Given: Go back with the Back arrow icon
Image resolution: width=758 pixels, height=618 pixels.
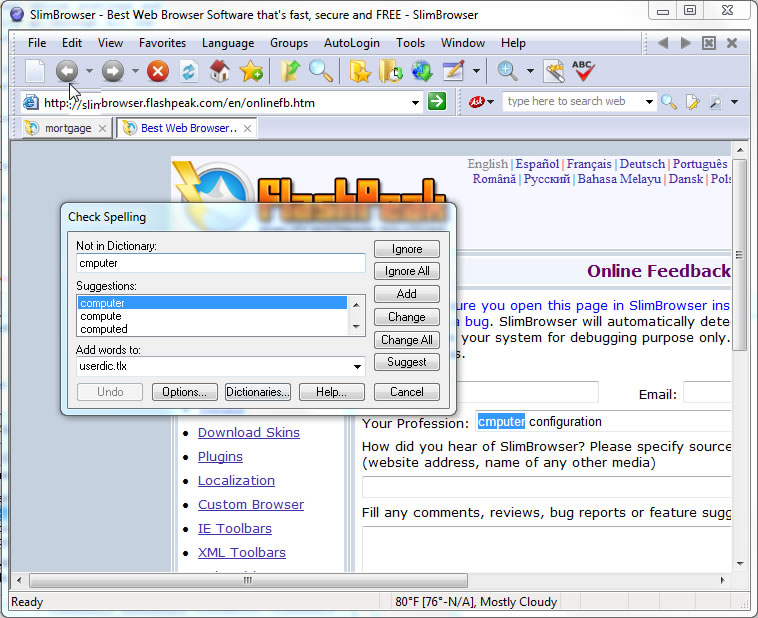Looking at the screenshot, I should (67, 72).
